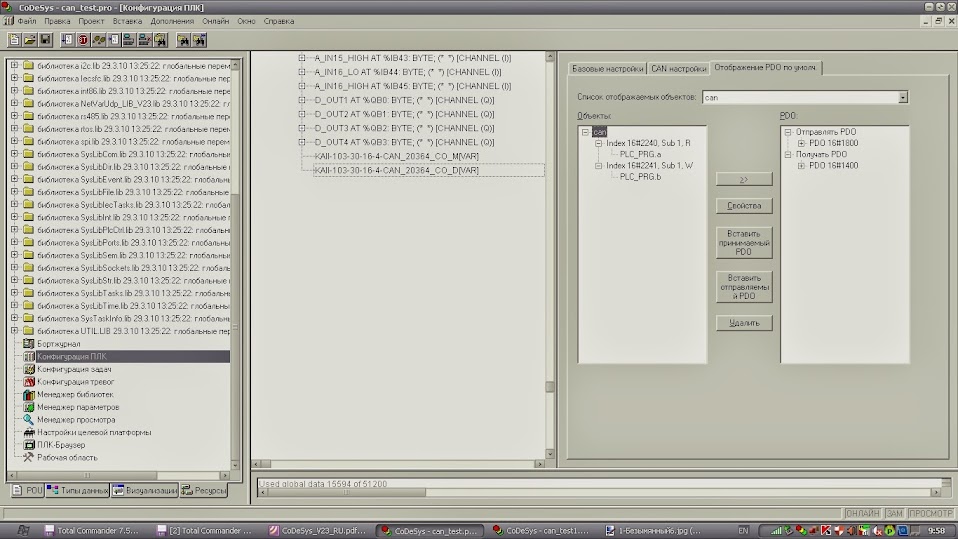
Task: Collapse the Index 16#2240 node
Action: click(x=599, y=143)
